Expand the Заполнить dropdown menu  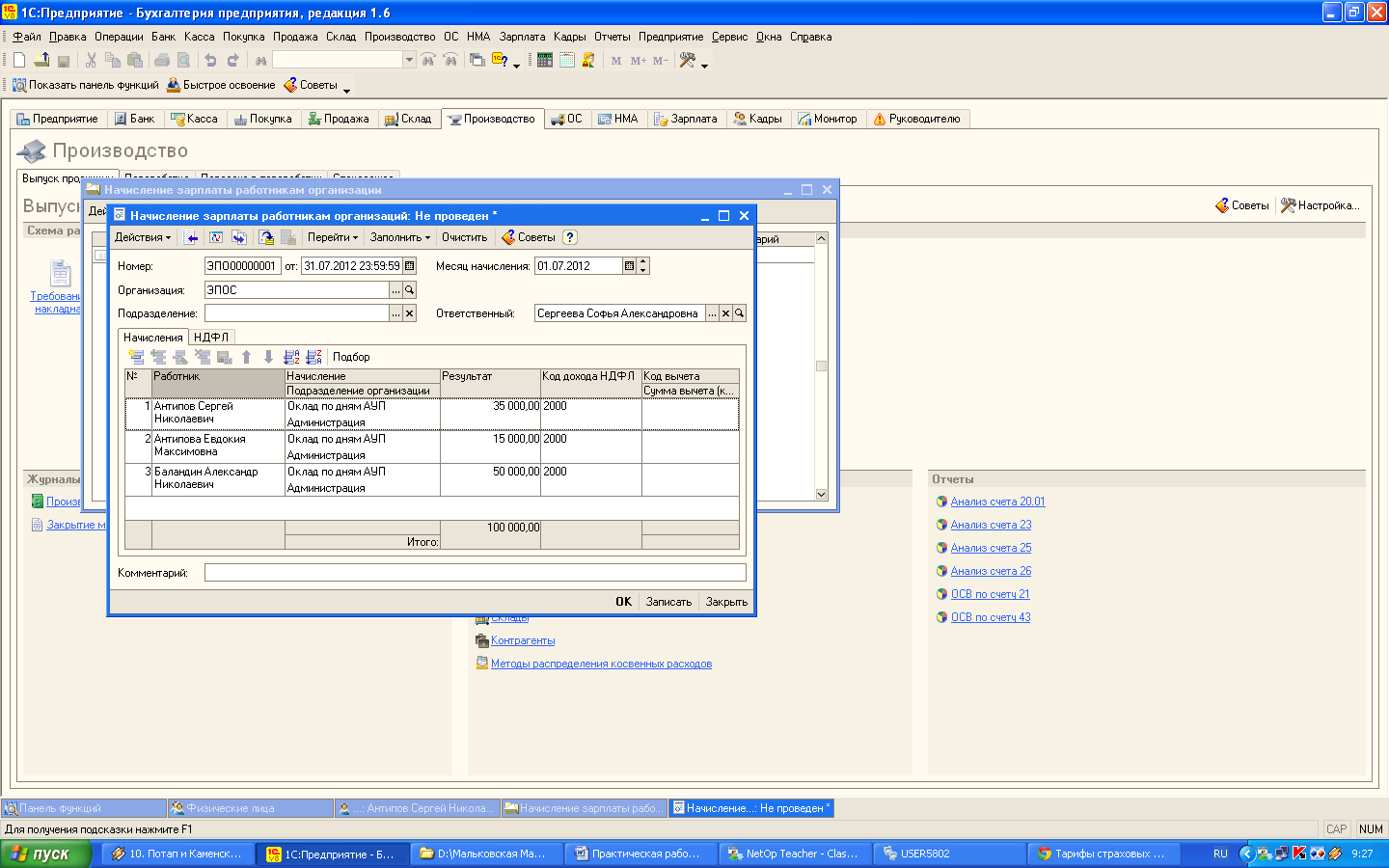tap(399, 237)
